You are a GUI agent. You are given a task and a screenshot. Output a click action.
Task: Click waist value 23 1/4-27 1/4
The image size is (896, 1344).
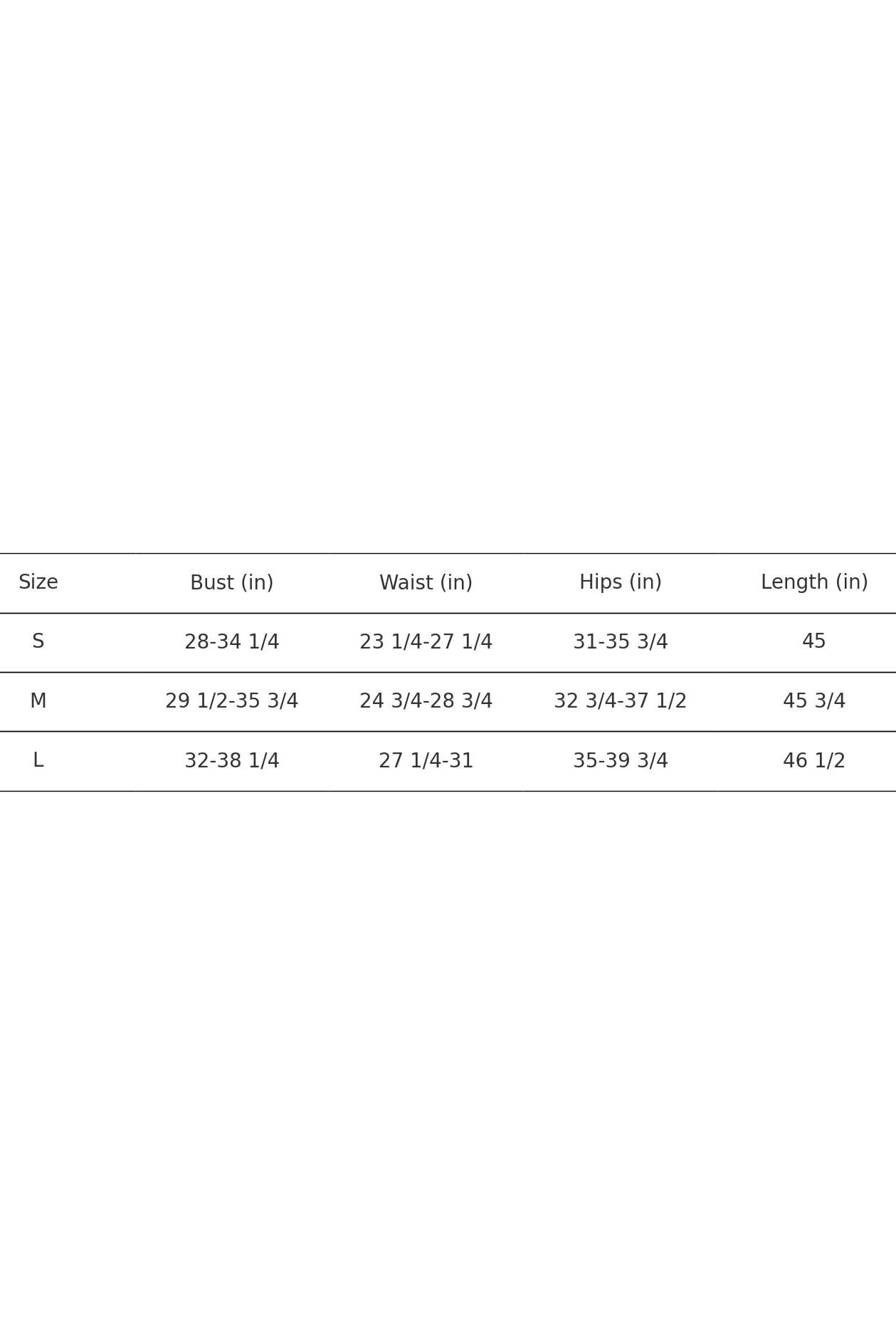(426, 641)
